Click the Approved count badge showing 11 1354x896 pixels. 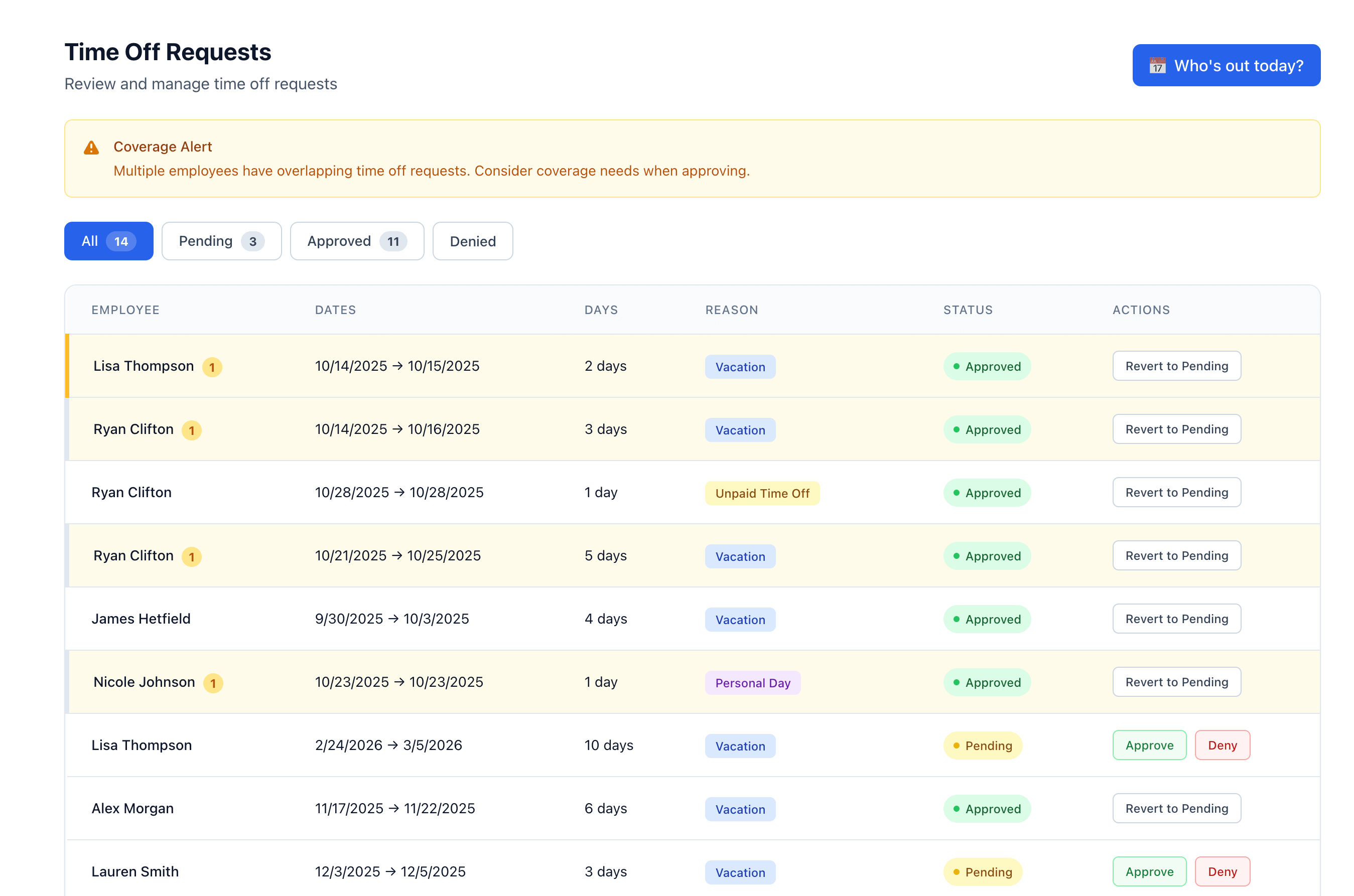pyautogui.click(x=392, y=241)
